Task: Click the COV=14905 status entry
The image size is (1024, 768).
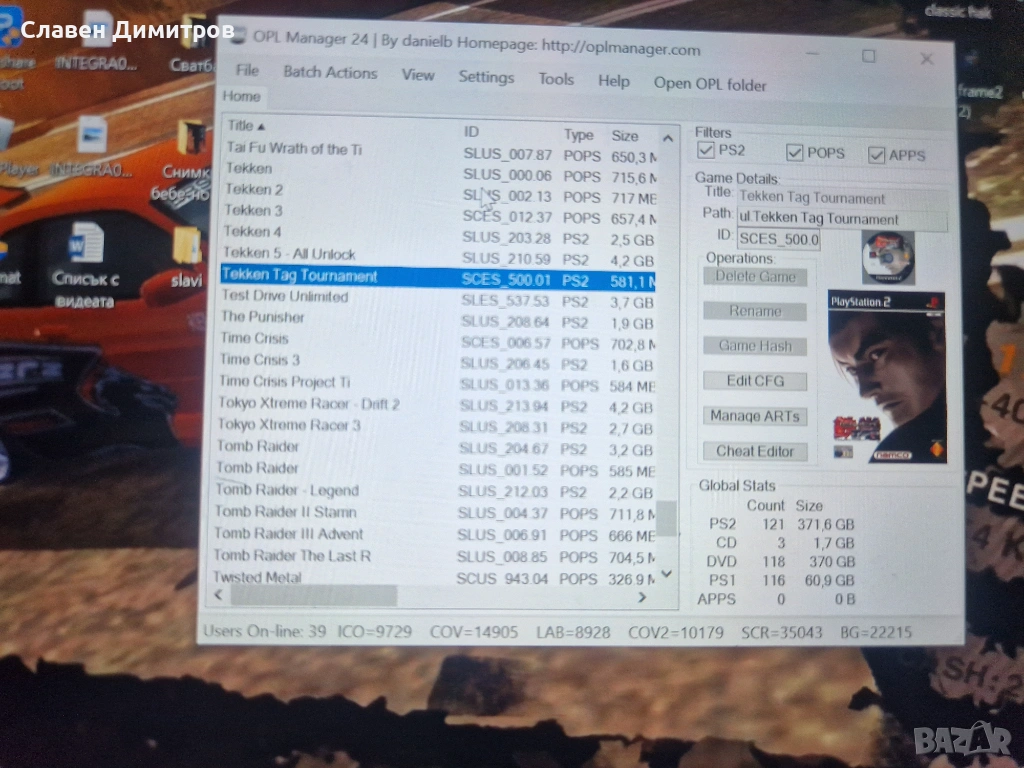Action: click(473, 632)
